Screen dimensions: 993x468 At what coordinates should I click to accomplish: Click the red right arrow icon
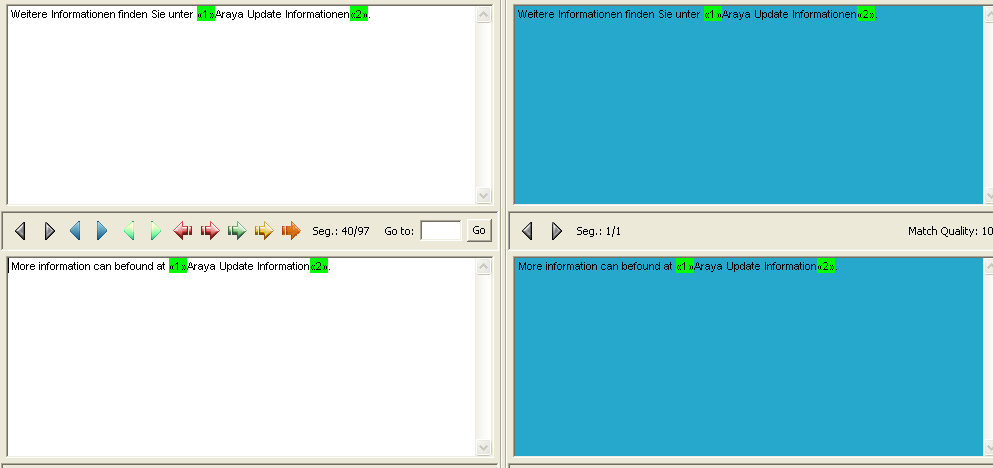coord(210,231)
